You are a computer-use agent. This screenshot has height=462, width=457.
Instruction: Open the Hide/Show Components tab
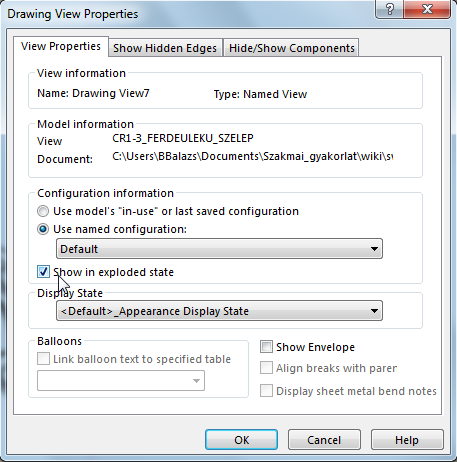coord(291,48)
